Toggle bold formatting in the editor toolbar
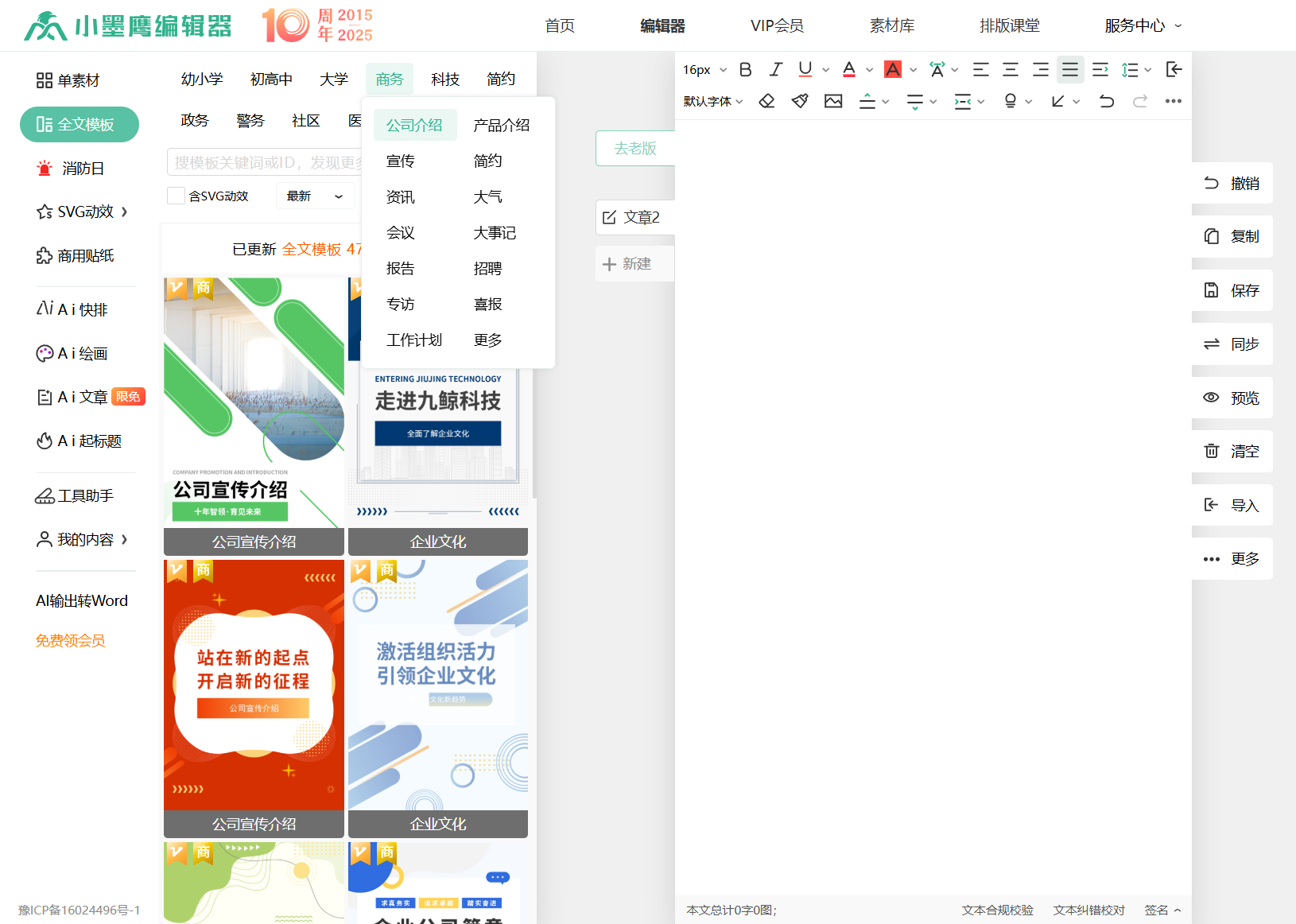The image size is (1296, 924). point(745,70)
